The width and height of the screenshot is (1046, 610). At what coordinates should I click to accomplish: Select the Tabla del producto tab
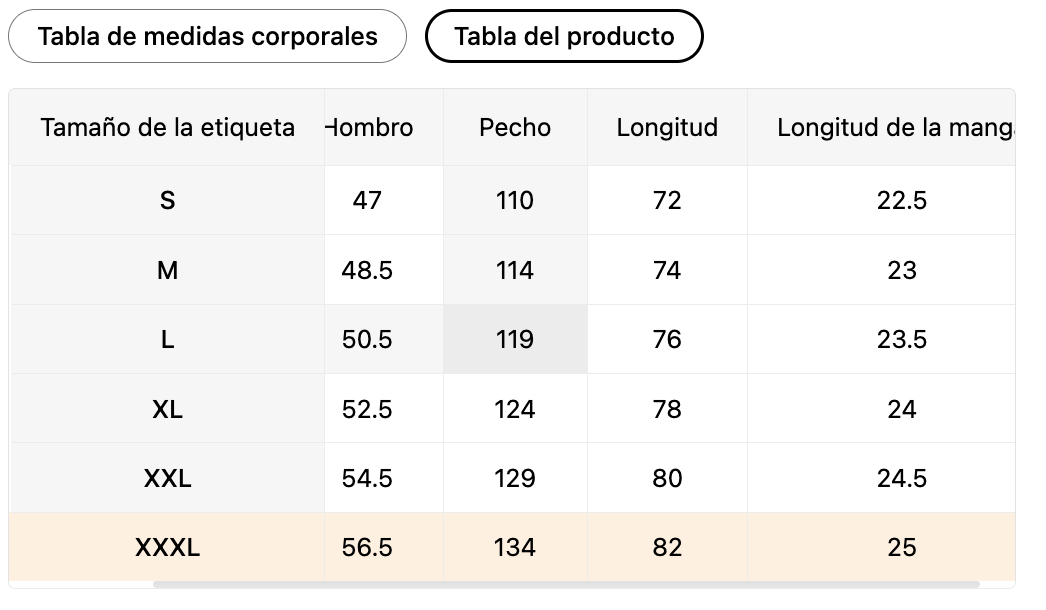click(564, 37)
